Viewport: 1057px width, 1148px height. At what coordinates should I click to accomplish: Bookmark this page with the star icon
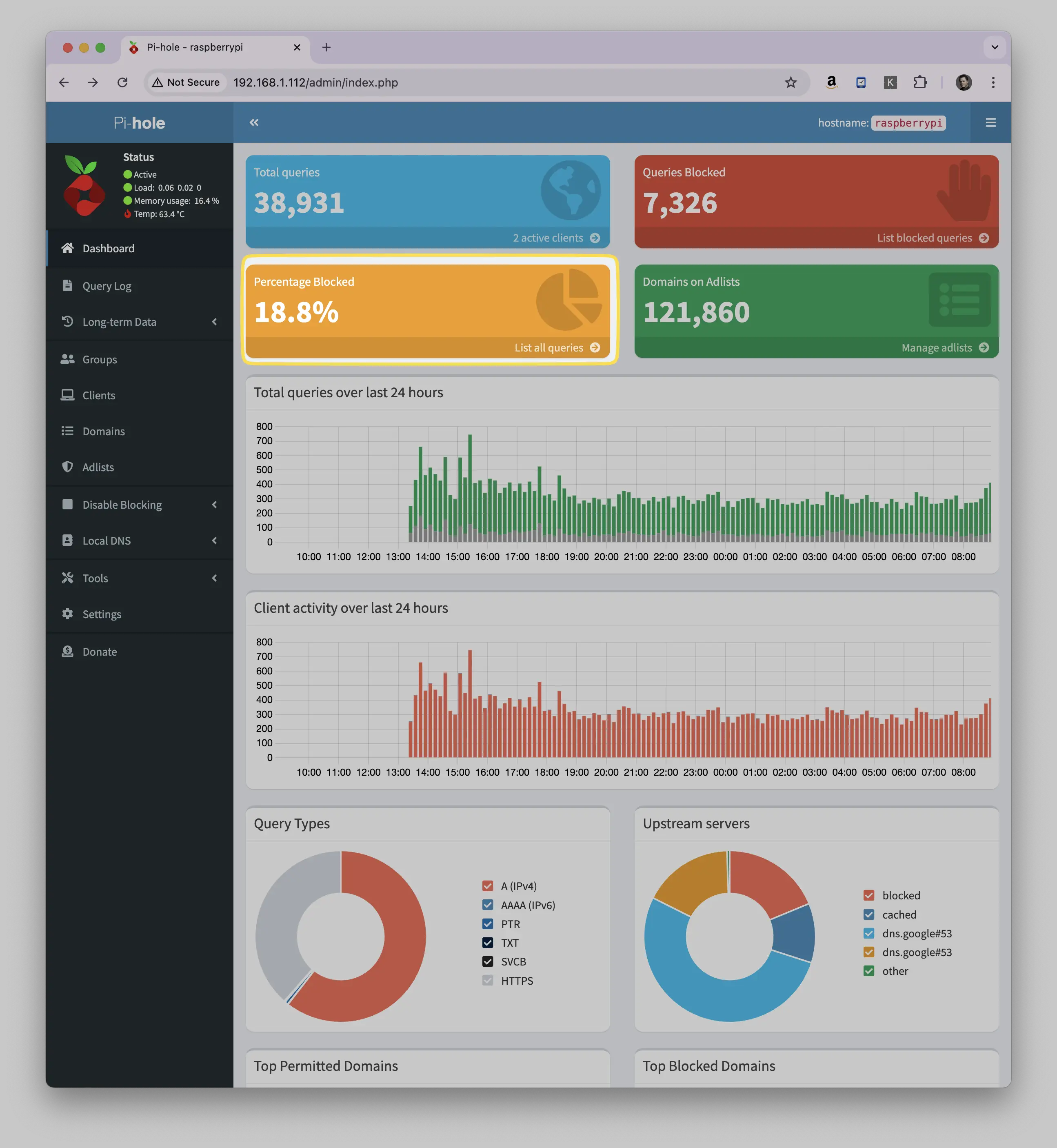791,82
